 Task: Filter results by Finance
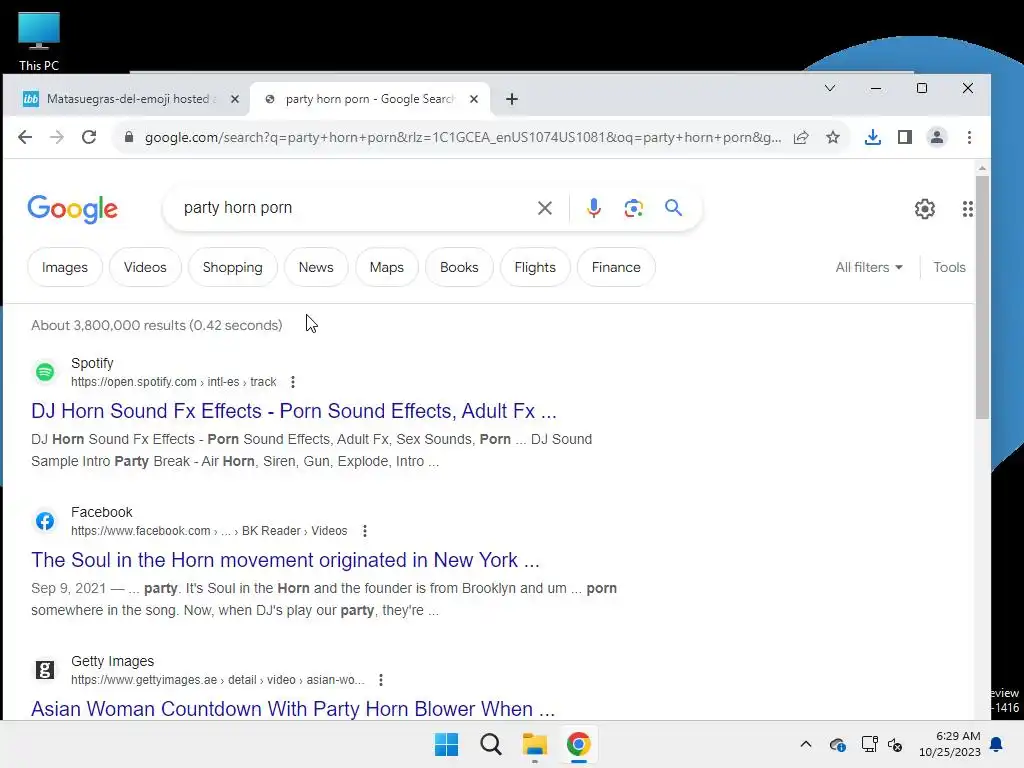616,267
